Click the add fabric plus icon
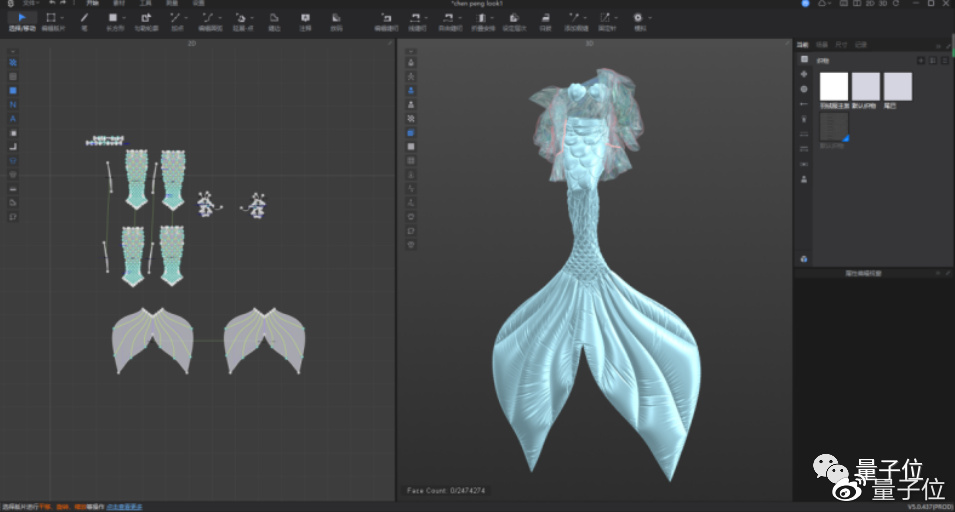955x512 pixels. click(x=920, y=60)
